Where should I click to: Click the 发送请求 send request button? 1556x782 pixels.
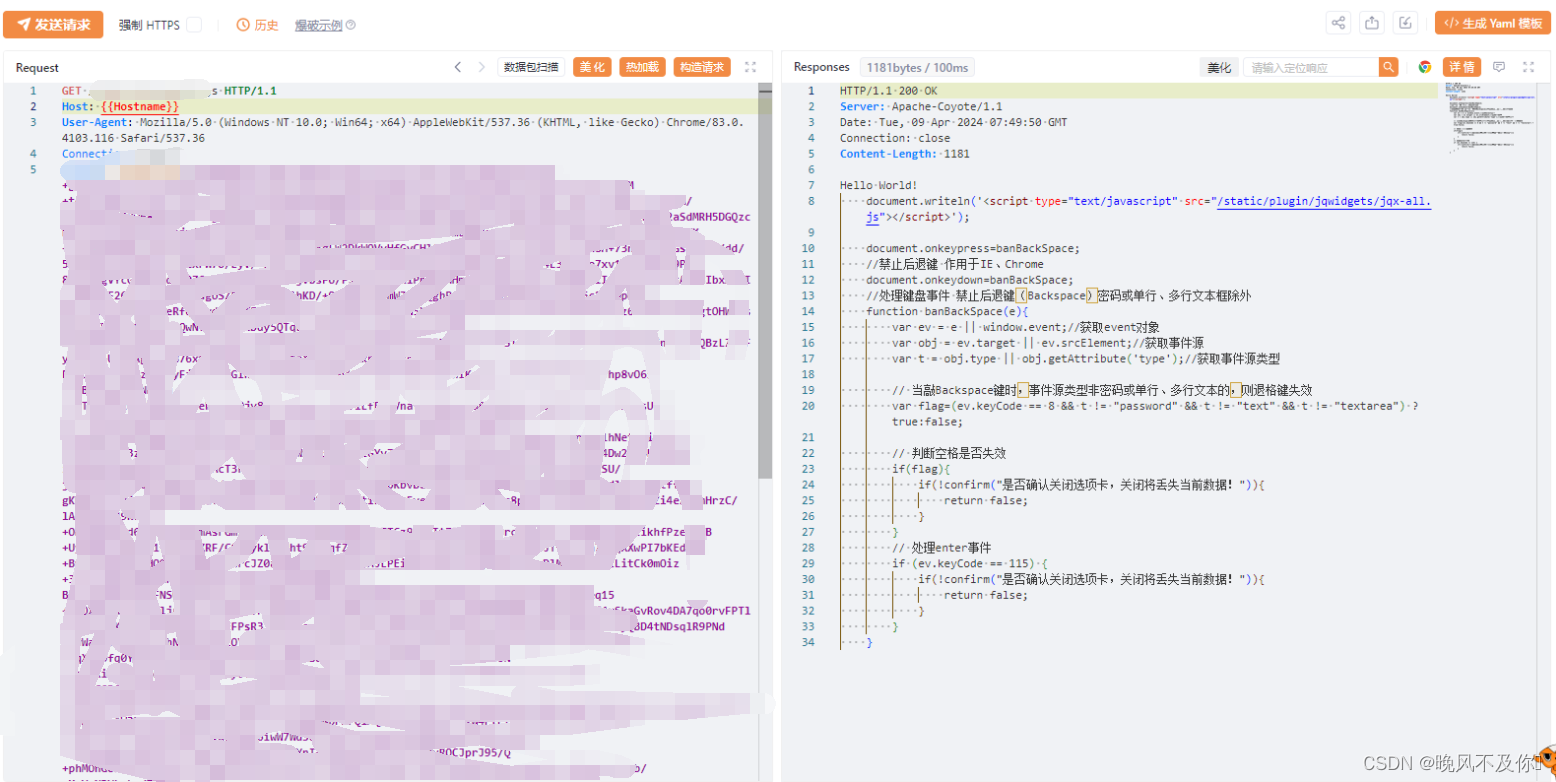tap(54, 25)
